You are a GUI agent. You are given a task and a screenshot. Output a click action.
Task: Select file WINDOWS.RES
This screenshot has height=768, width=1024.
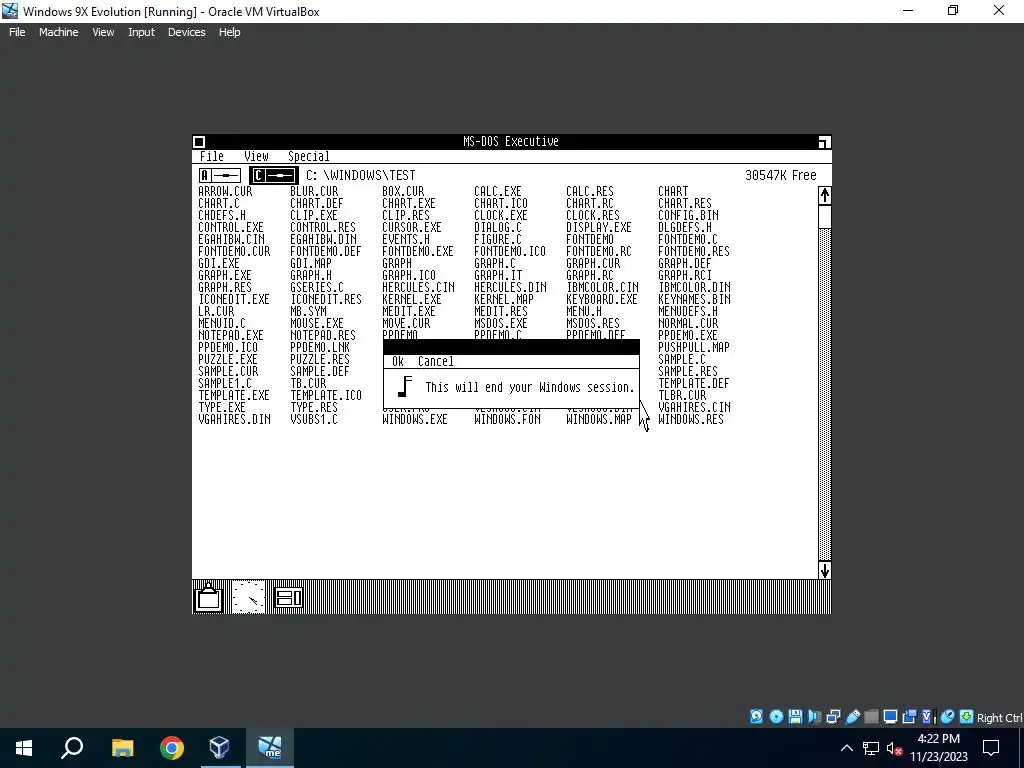point(691,419)
